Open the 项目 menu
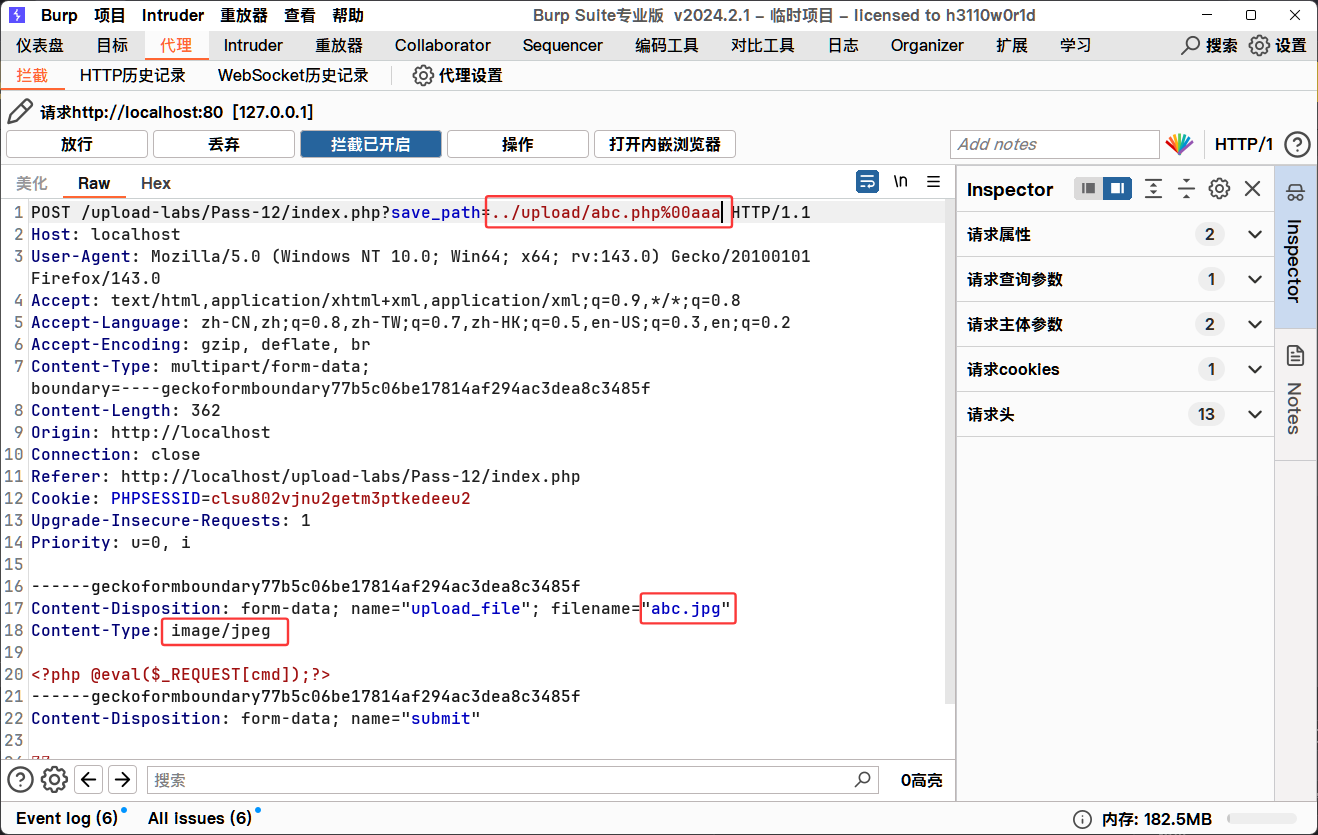Viewport: 1318px width, 835px height. (x=110, y=15)
